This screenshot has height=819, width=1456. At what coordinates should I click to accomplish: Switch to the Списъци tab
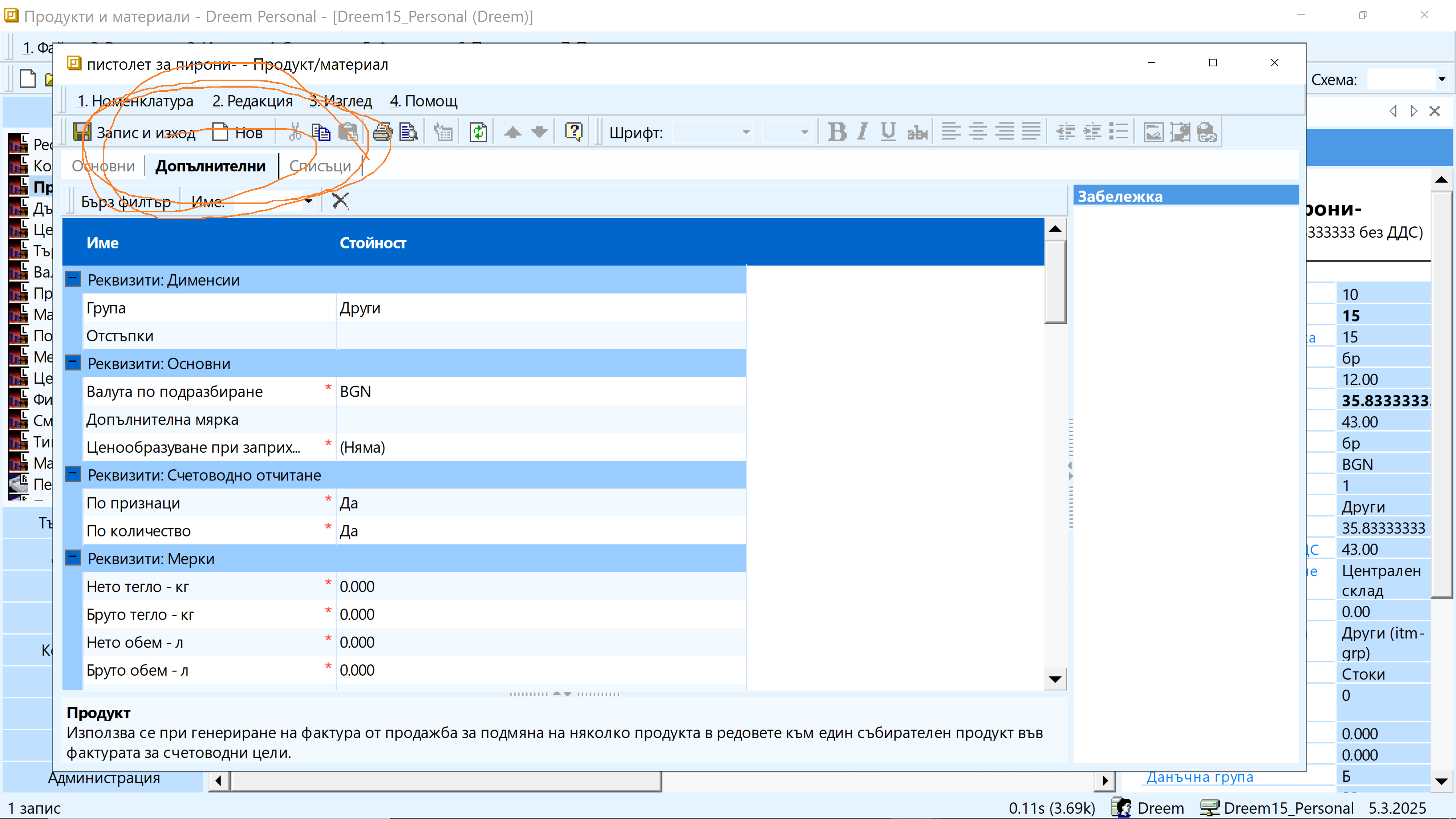(320, 166)
